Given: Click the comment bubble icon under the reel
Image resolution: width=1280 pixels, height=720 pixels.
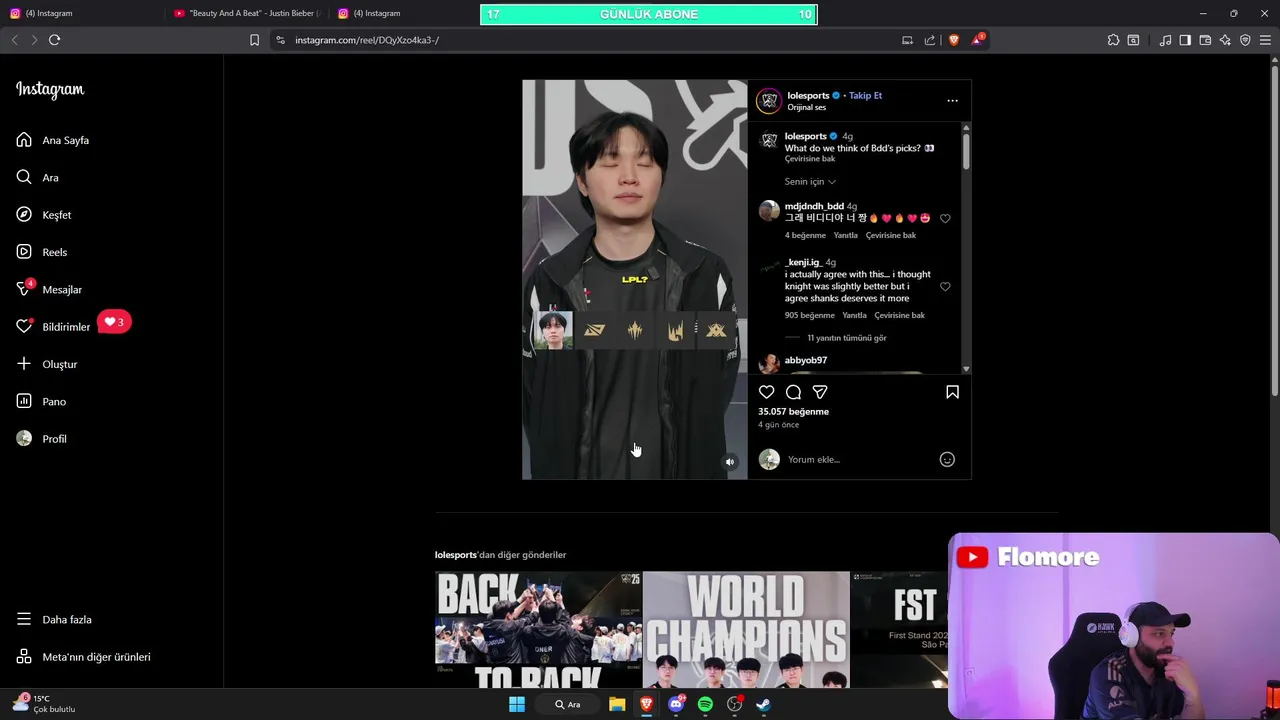Looking at the screenshot, I should click(793, 392).
